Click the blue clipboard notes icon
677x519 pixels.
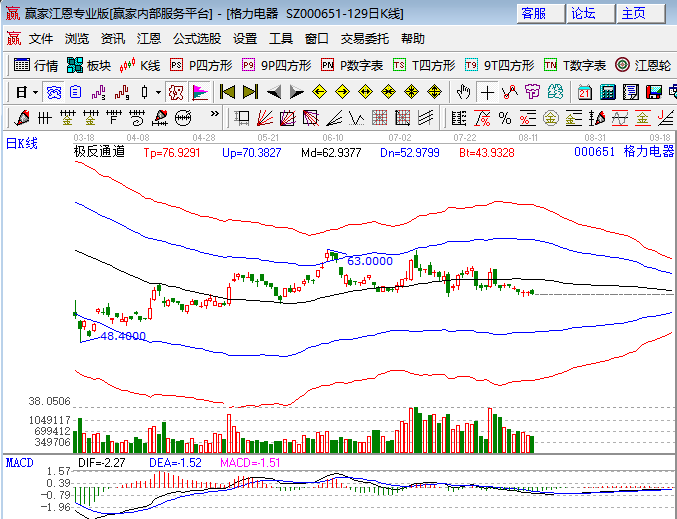[76, 92]
